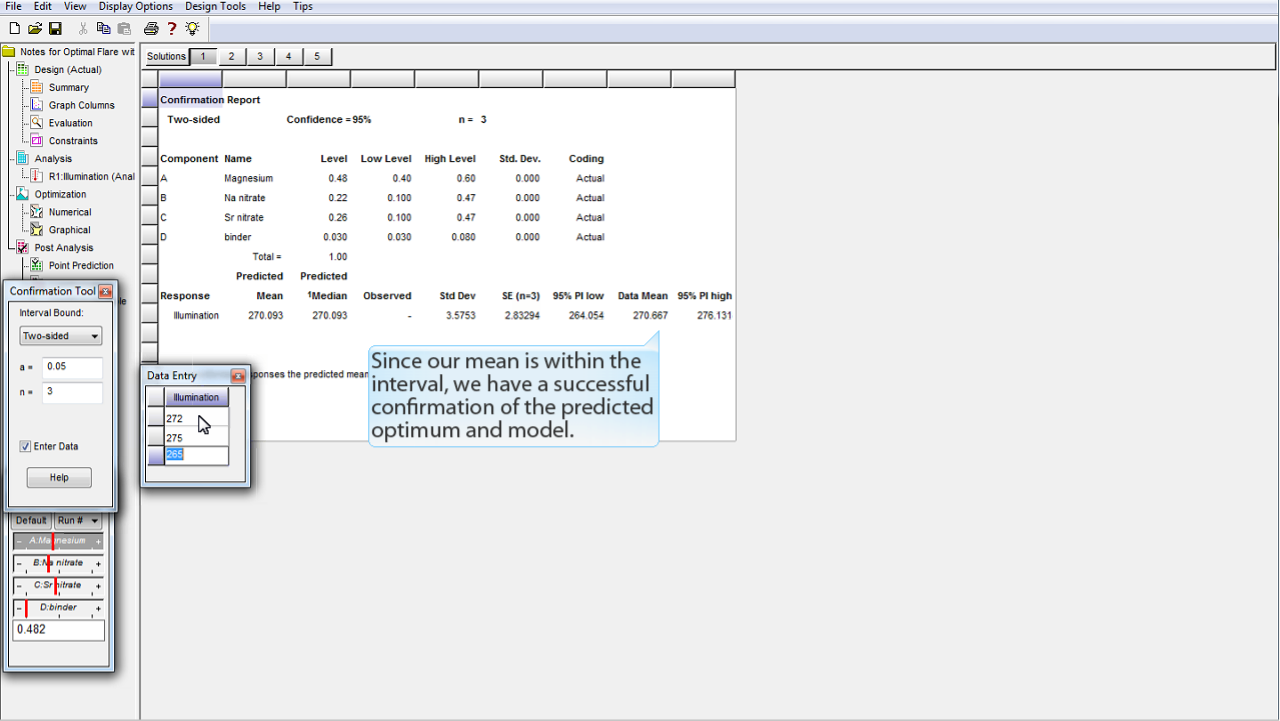This screenshot has width=1280, height=721.
Task: Select Graph Columns label in the tree
Action: [82, 105]
